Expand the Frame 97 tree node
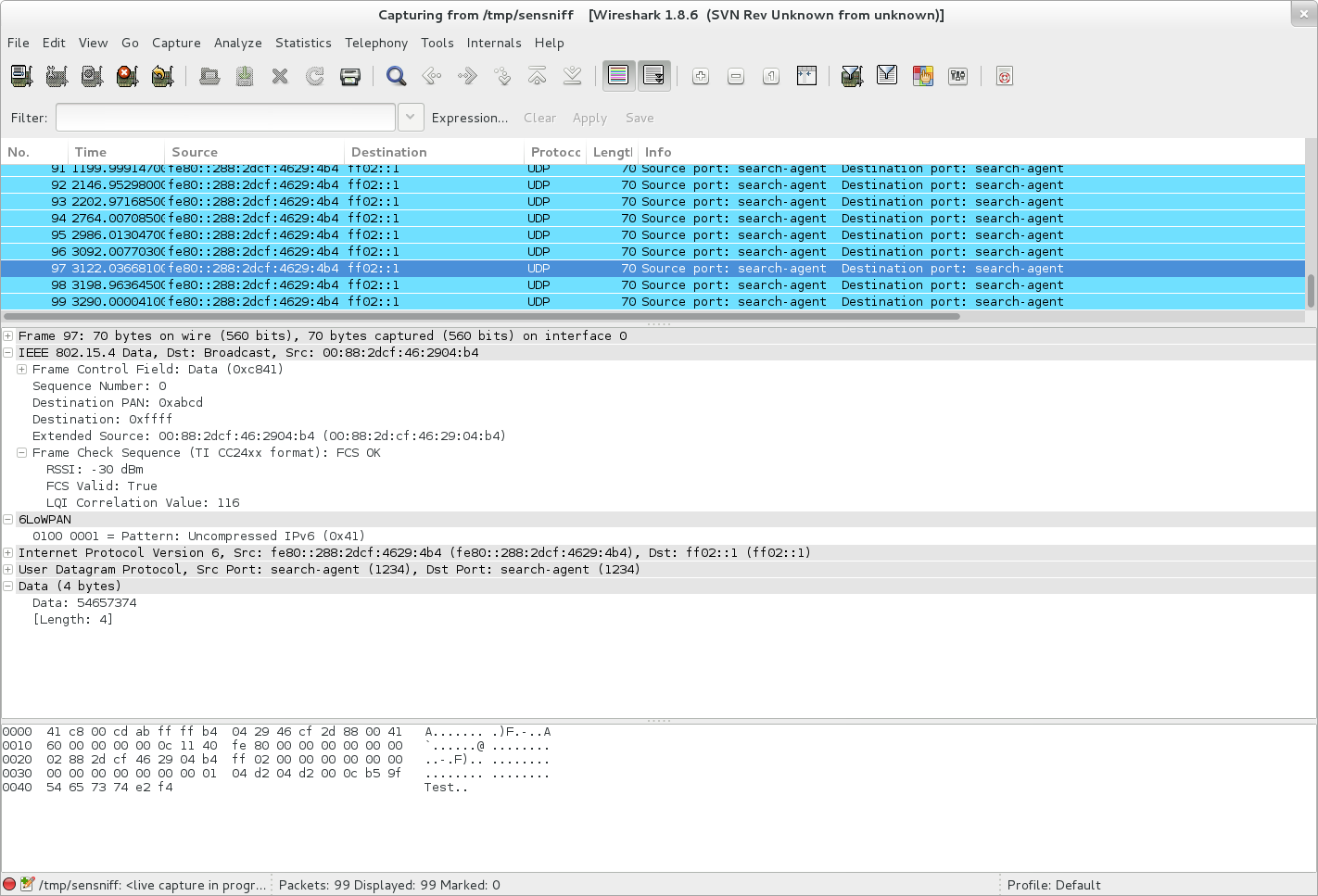This screenshot has height=896, width=1318. point(8,335)
